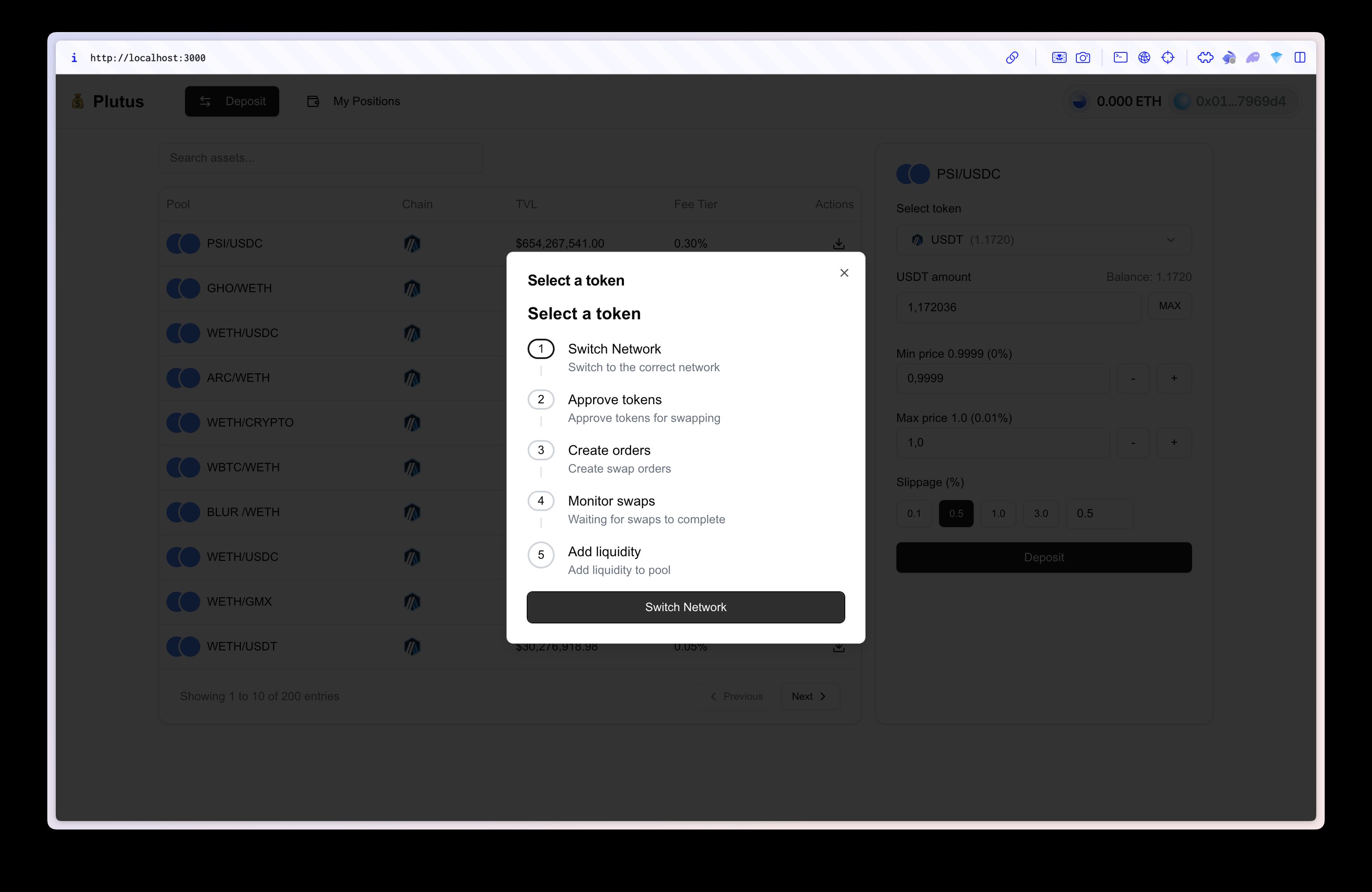Click the Deposit button
This screenshot has width=1372, height=892.
(x=1044, y=557)
